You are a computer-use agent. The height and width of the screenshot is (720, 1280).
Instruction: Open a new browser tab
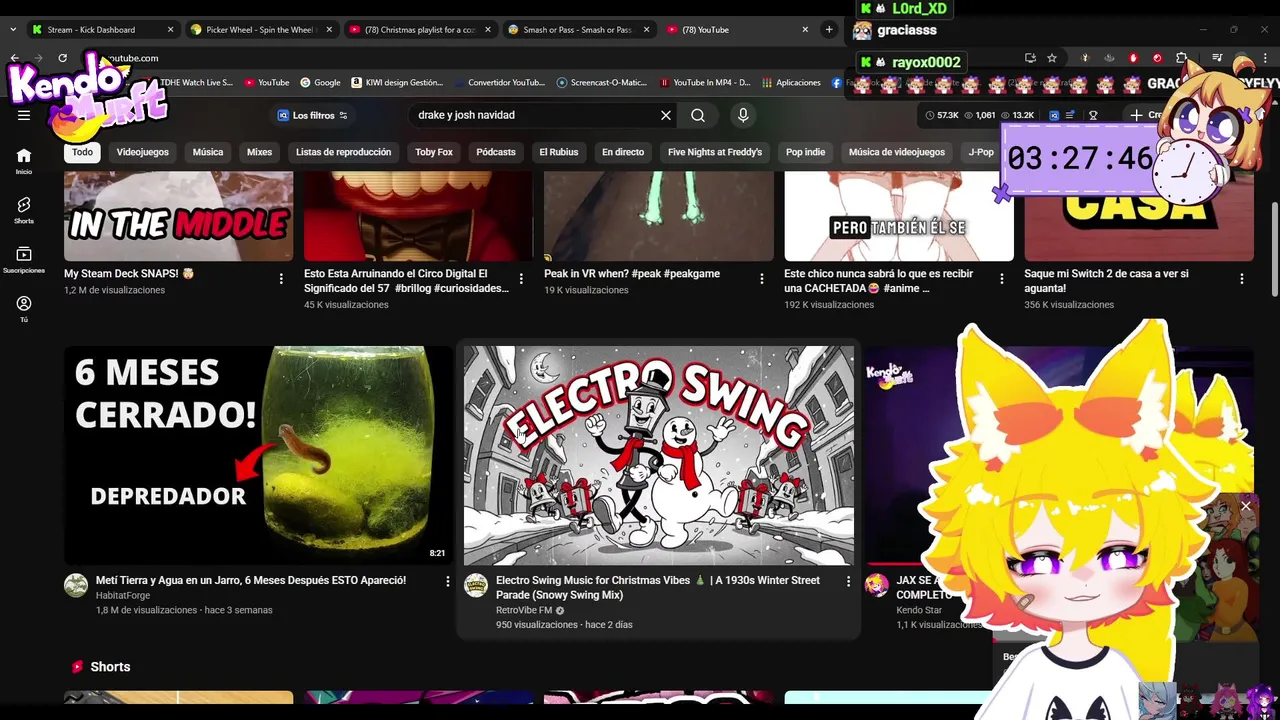829,30
